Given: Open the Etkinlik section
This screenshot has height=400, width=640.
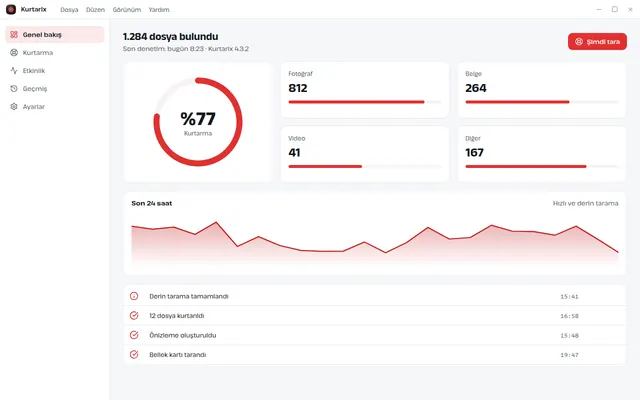Looking at the screenshot, I should (55, 71).
